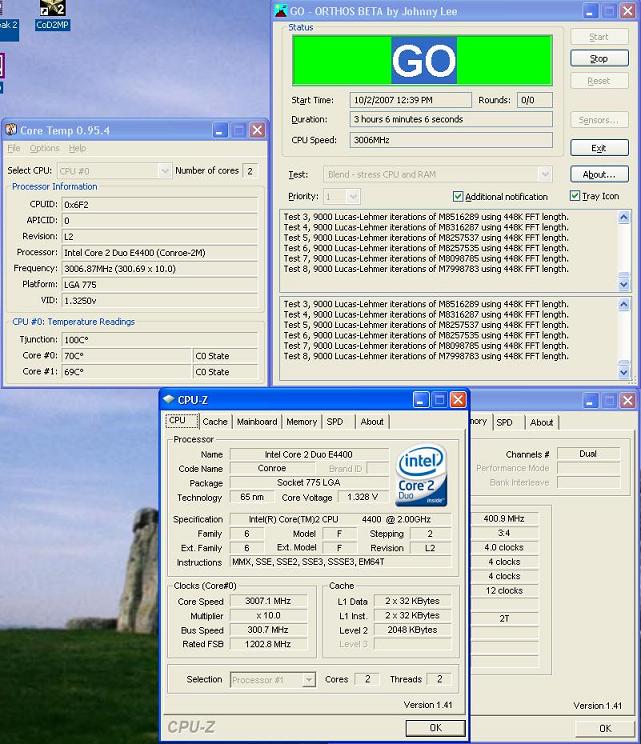
Task: Close the ORTHOS window
Action: tap(628, 11)
